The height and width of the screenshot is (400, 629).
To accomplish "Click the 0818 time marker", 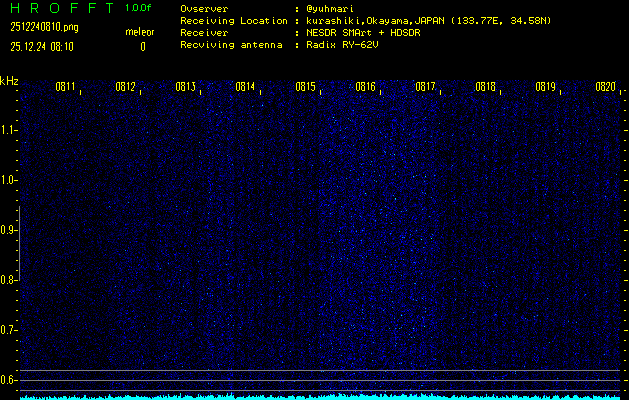I will point(485,87).
